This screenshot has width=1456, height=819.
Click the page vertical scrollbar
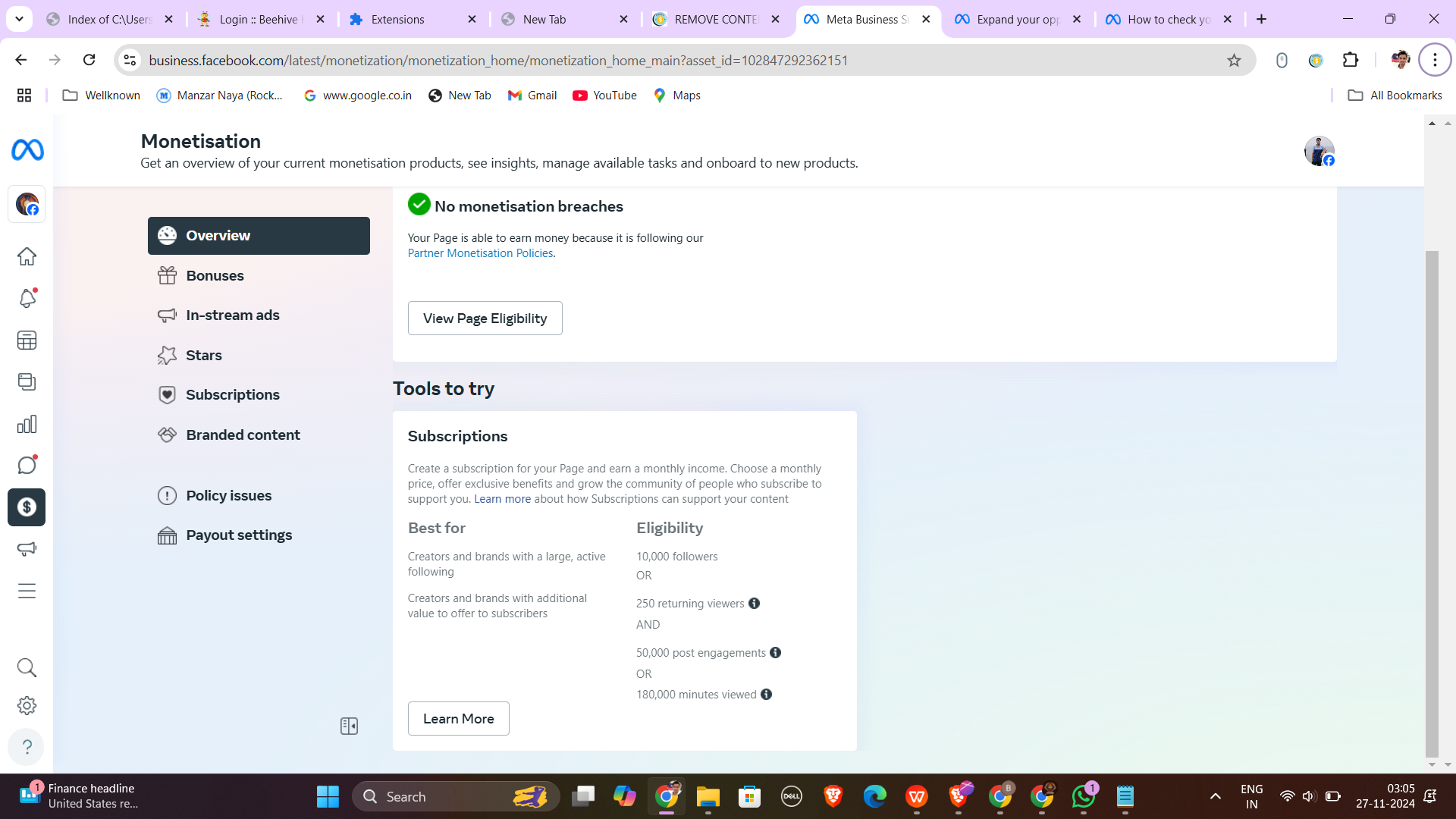1432,500
